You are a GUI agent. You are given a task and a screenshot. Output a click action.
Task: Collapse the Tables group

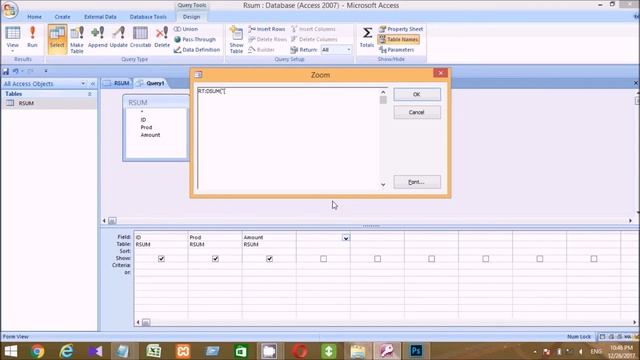click(90, 94)
